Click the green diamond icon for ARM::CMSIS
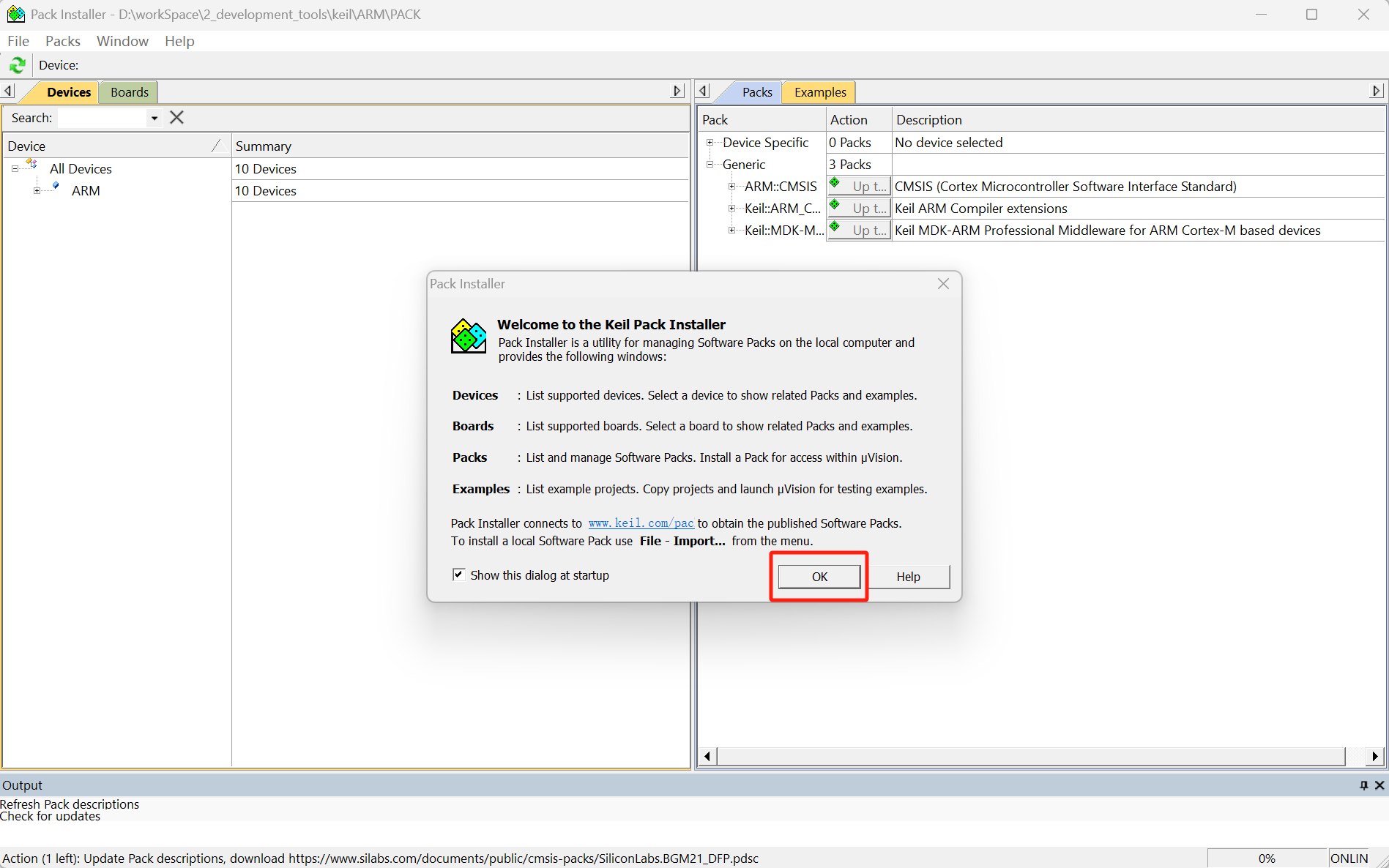This screenshot has height=868, width=1389. point(835,183)
